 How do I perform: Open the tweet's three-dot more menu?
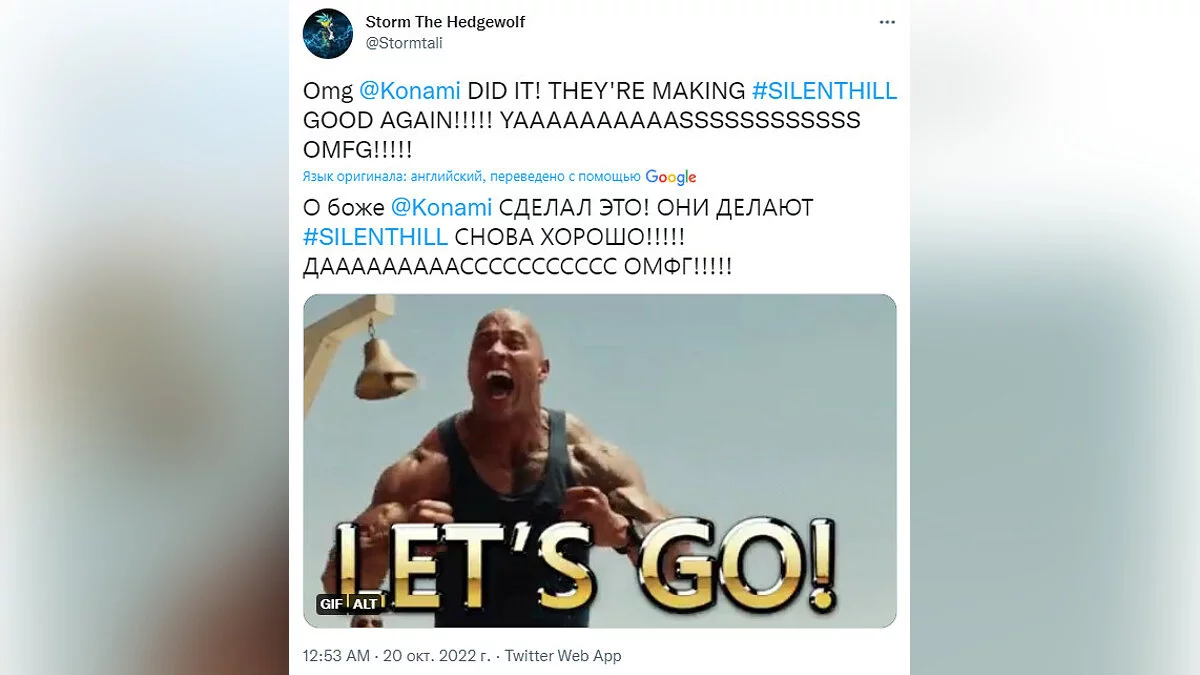pyautogui.click(x=886, y=22)
